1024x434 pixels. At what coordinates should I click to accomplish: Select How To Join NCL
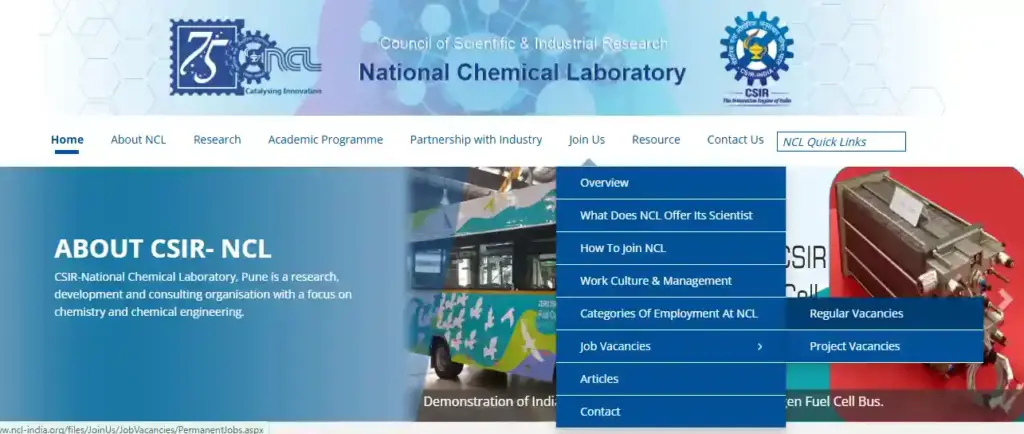click(622, 248)
